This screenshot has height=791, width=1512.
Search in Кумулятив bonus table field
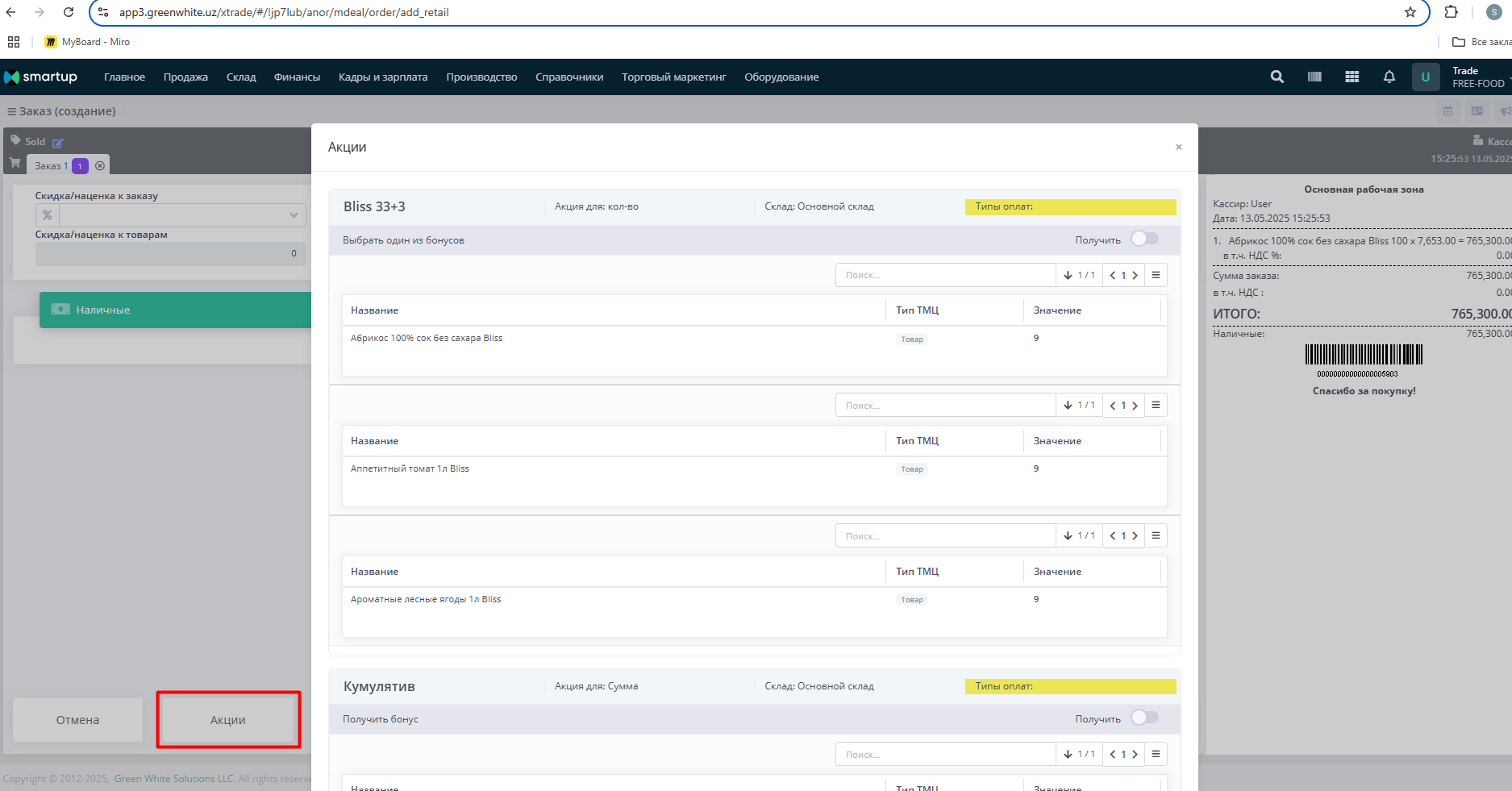(x=945, y=754)
